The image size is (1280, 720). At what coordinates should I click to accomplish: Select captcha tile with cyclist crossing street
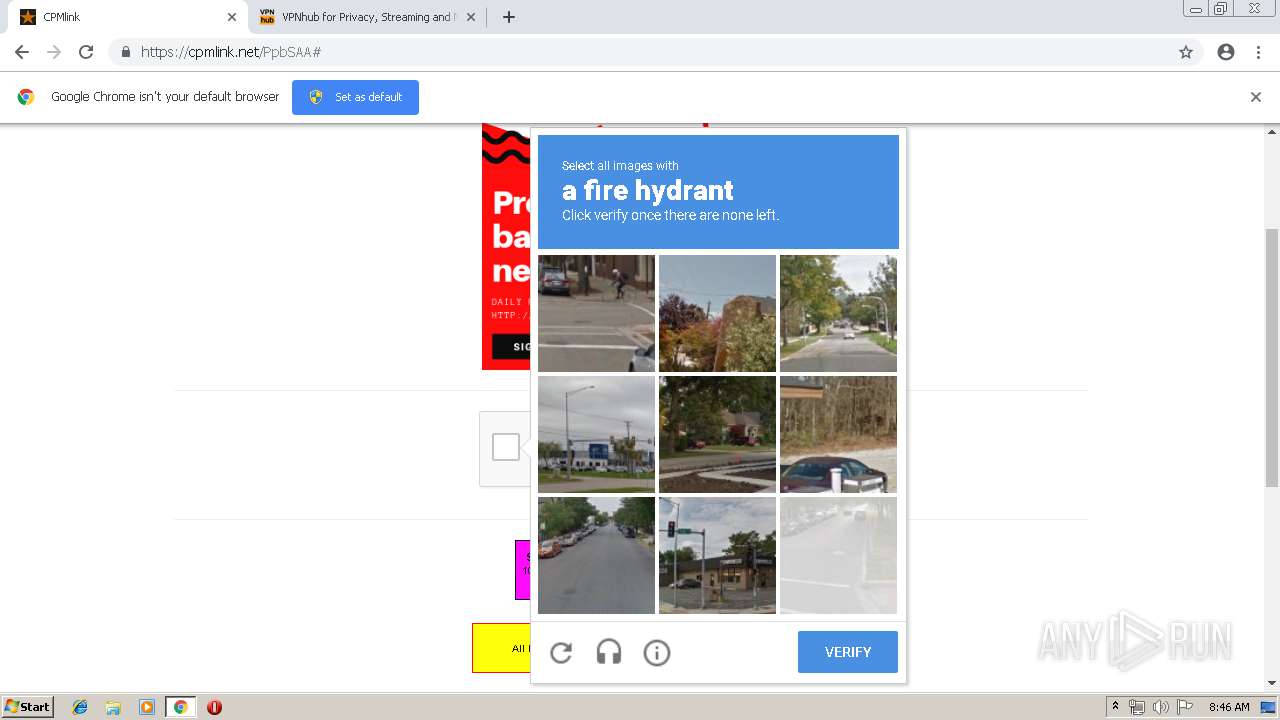[x=596, y=313]
